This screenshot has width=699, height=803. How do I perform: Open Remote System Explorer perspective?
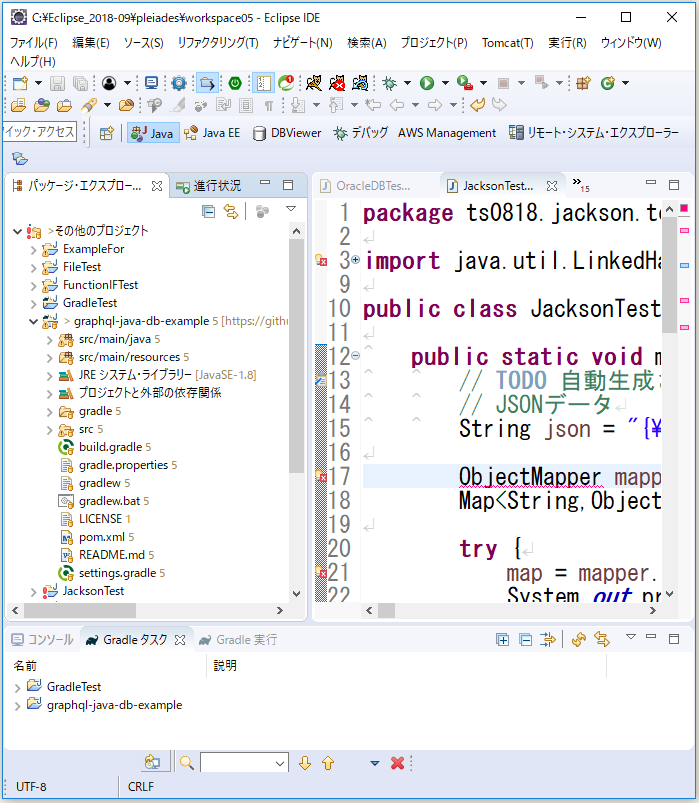tap(594, 133)
